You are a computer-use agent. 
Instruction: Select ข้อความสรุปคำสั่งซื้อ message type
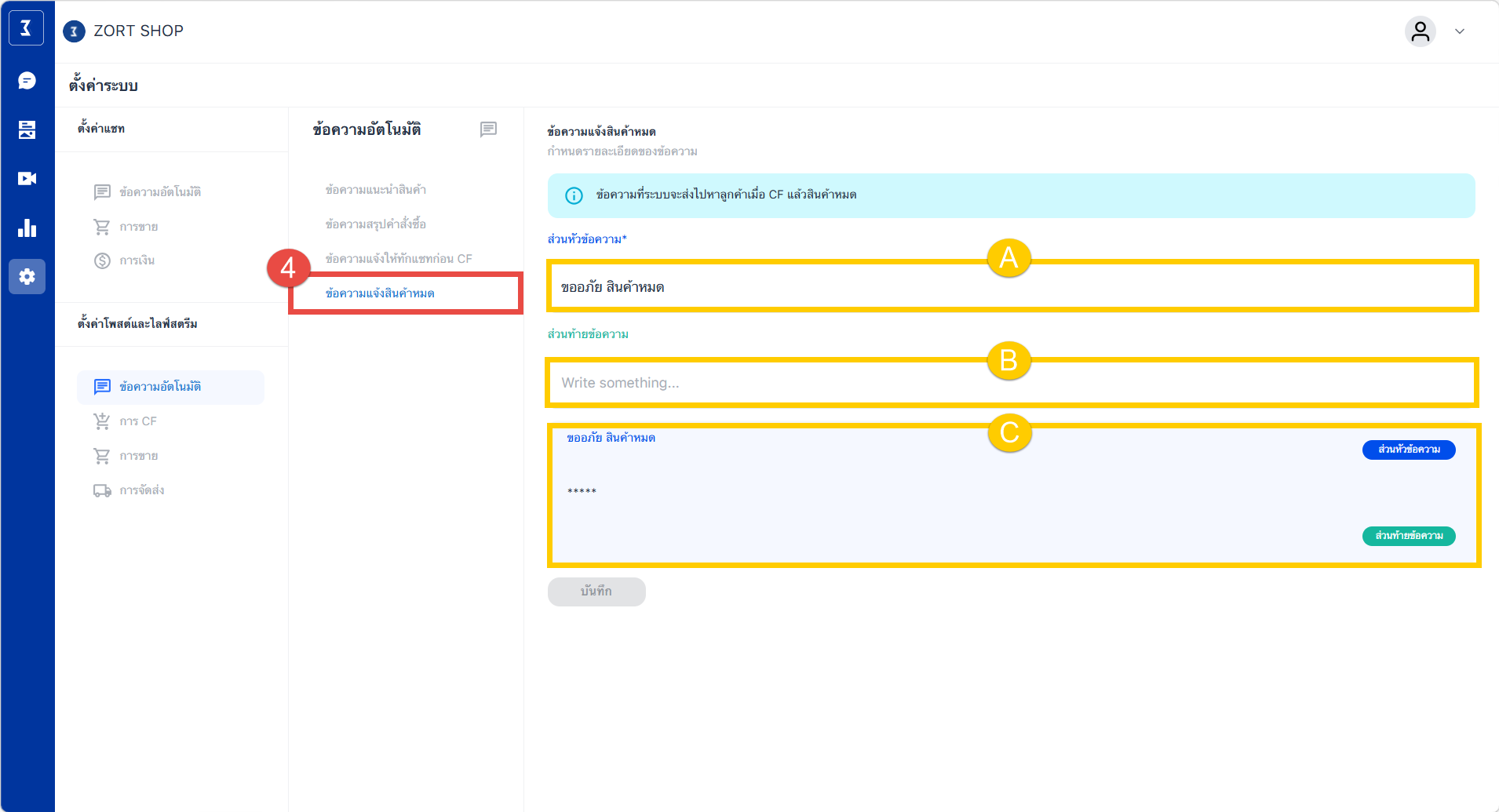pyautogui.click(x=375, y=224)
